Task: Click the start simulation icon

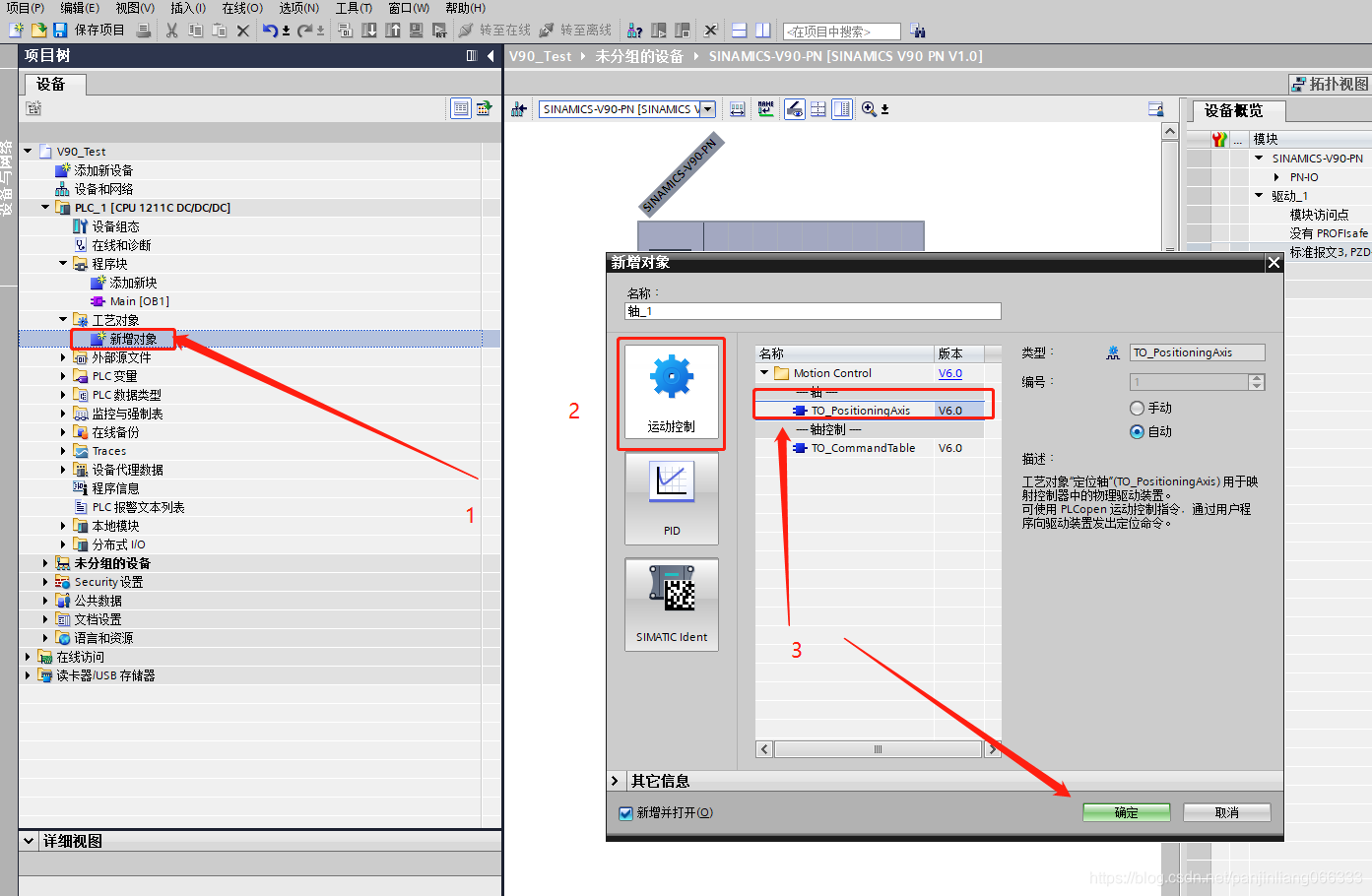Action: click(416, 30)
